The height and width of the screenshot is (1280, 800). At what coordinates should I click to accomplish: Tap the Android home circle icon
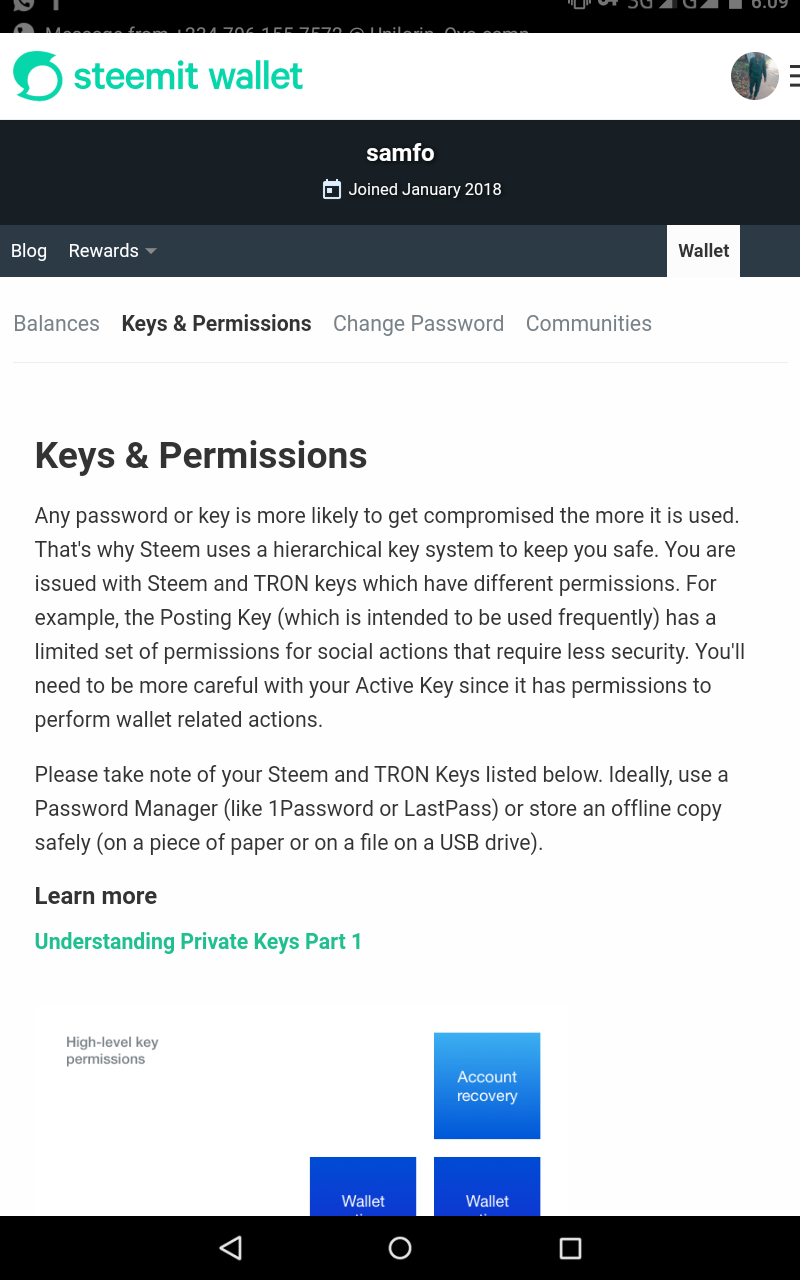click(400, 1247)
